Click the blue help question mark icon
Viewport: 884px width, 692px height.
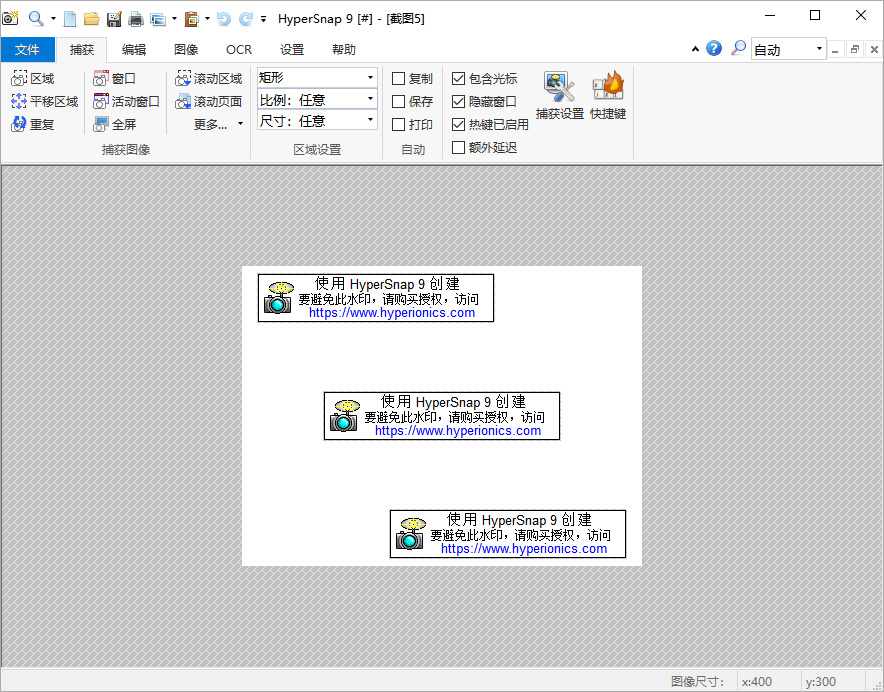click(x=714, y=49)
